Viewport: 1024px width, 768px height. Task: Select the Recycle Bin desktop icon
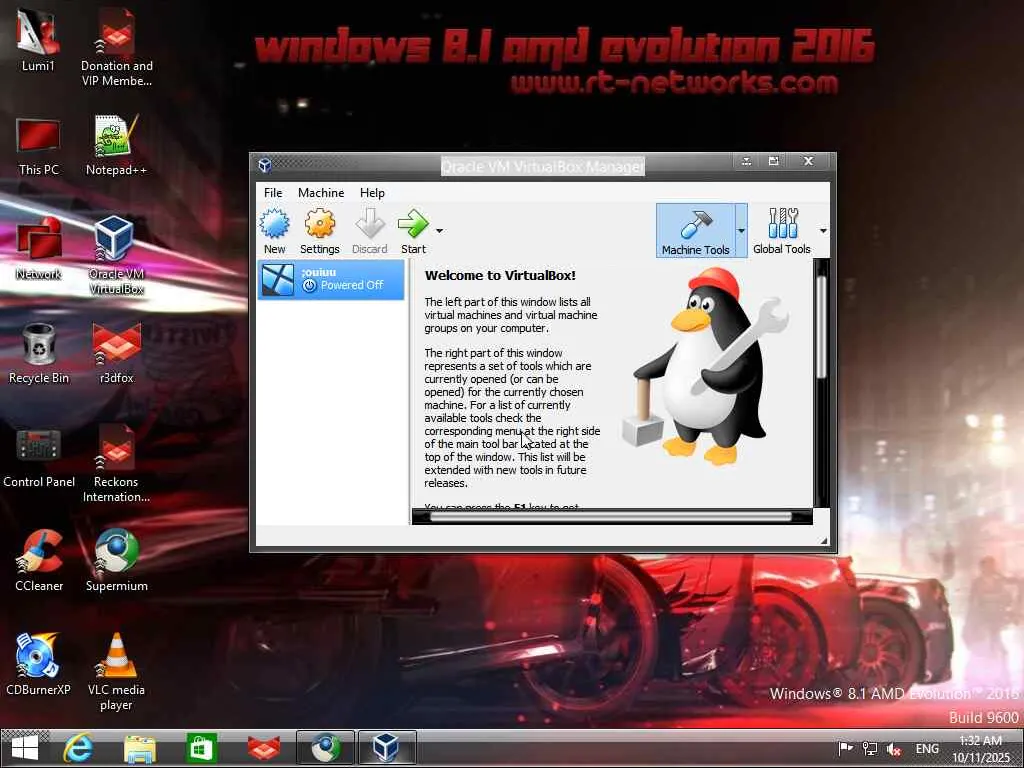pos(38,353)
